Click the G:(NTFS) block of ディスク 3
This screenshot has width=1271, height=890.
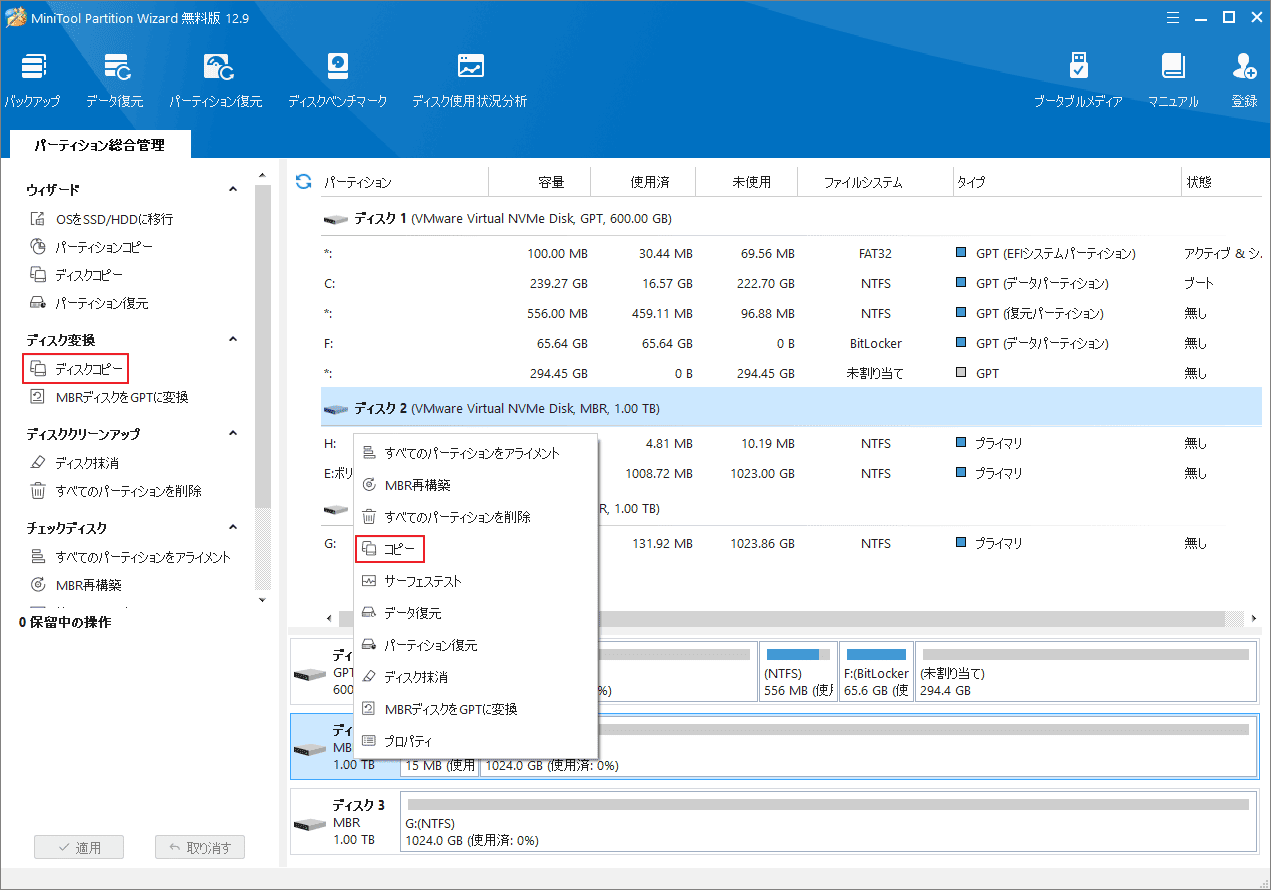pos(828,823)
